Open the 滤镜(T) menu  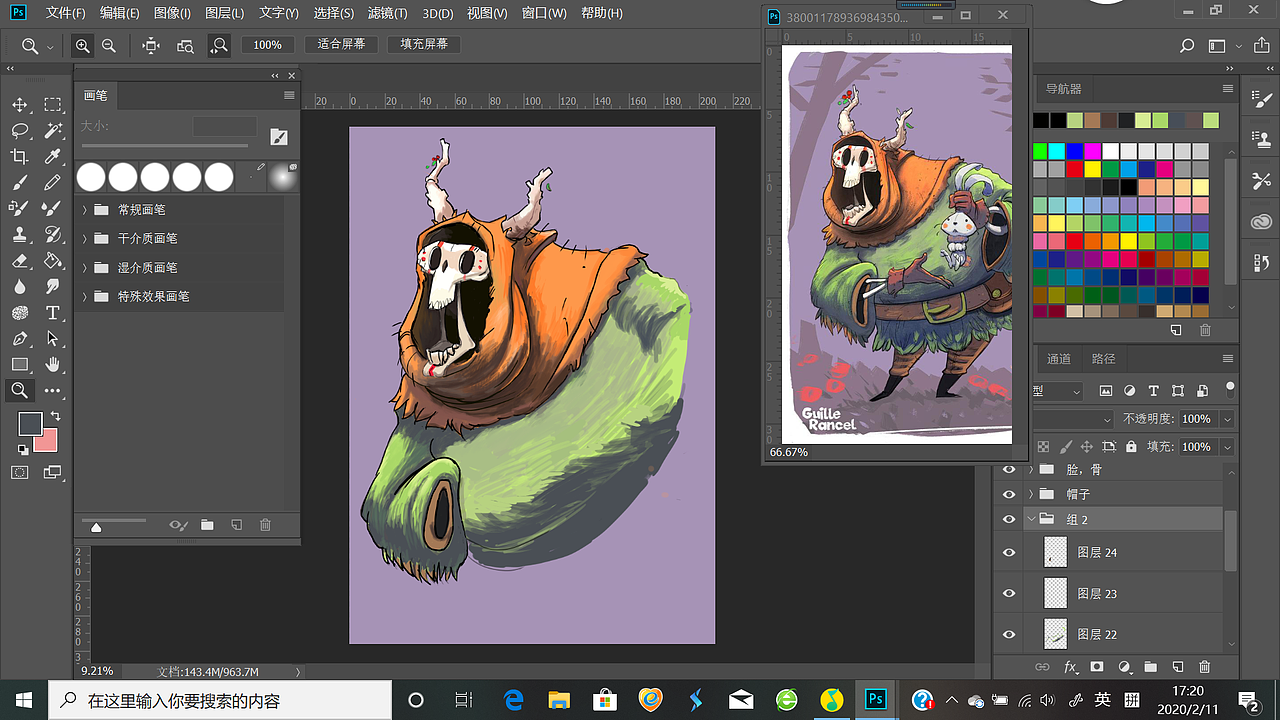[387, 13]
